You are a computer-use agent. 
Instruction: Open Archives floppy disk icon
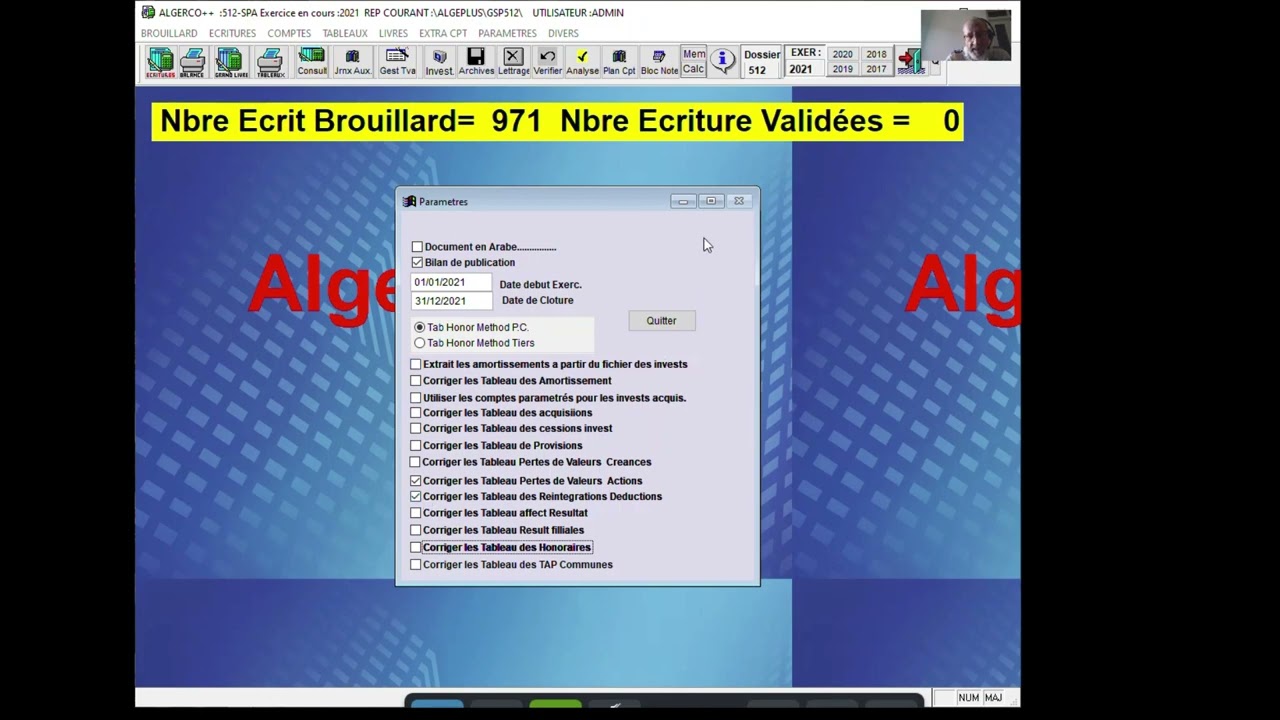pyautogui.click(x=476, y=62)
